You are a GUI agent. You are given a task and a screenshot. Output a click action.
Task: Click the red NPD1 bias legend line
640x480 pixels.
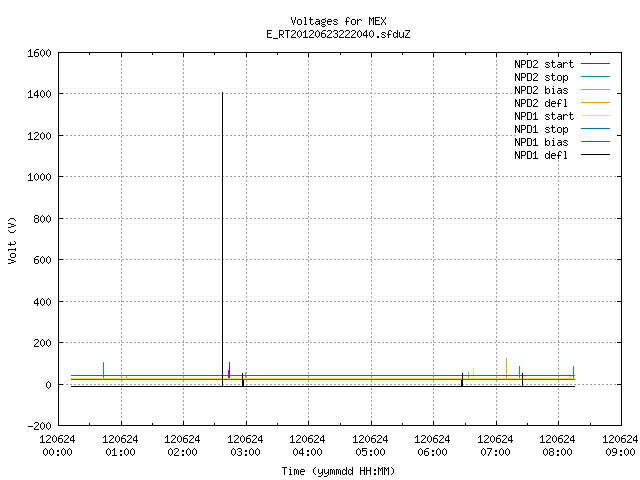pyautogui.click(x=596, y=142)
